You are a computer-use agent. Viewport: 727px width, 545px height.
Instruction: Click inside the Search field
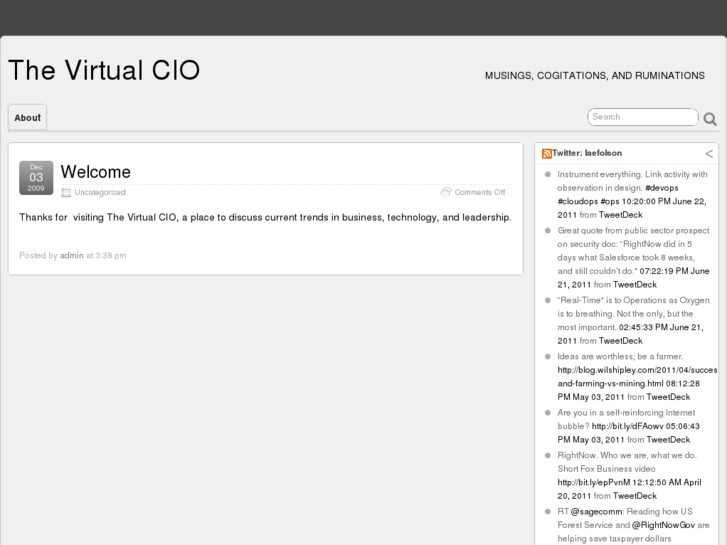(x=642, y=117)
